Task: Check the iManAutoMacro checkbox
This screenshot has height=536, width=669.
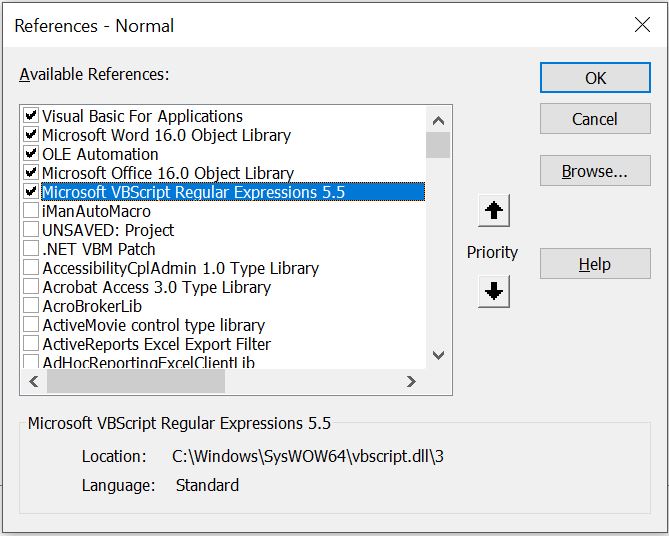Action: coord(31,210)
